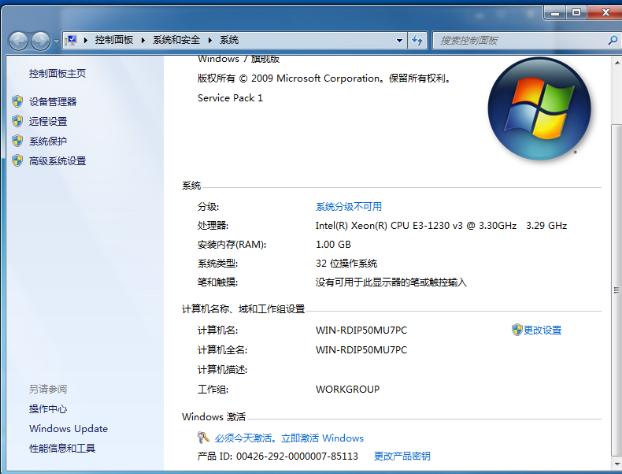Click the 更改设置 link for computer name

pyautogui.click(x=542, y=330)
